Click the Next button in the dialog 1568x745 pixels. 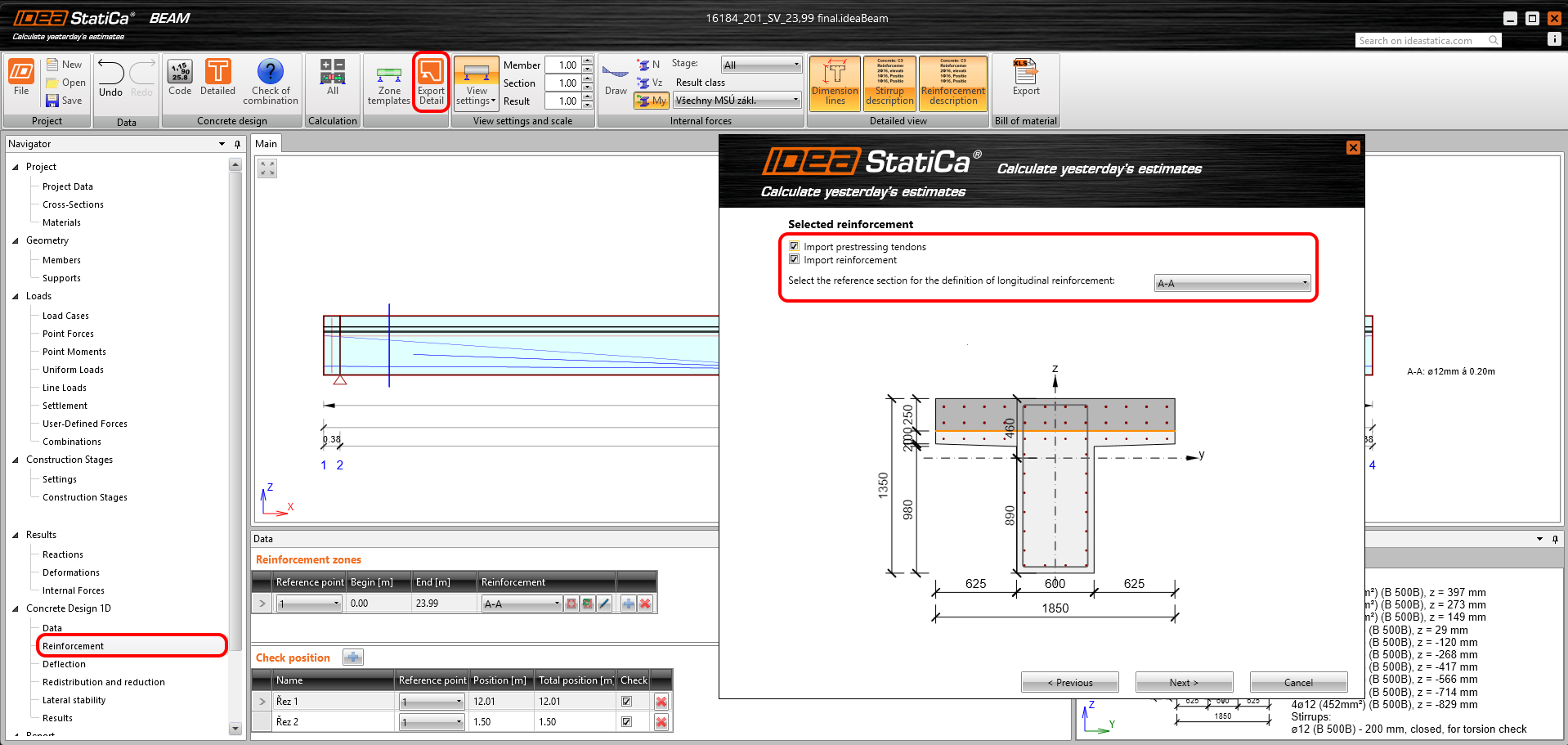coord(1183,682)
